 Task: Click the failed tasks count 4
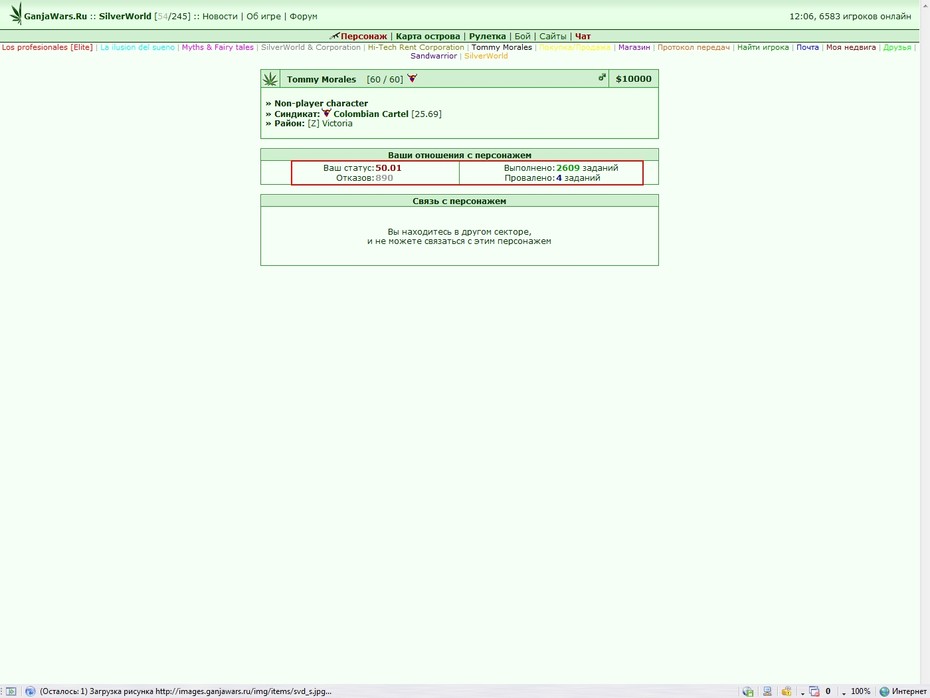pos(559,178)
